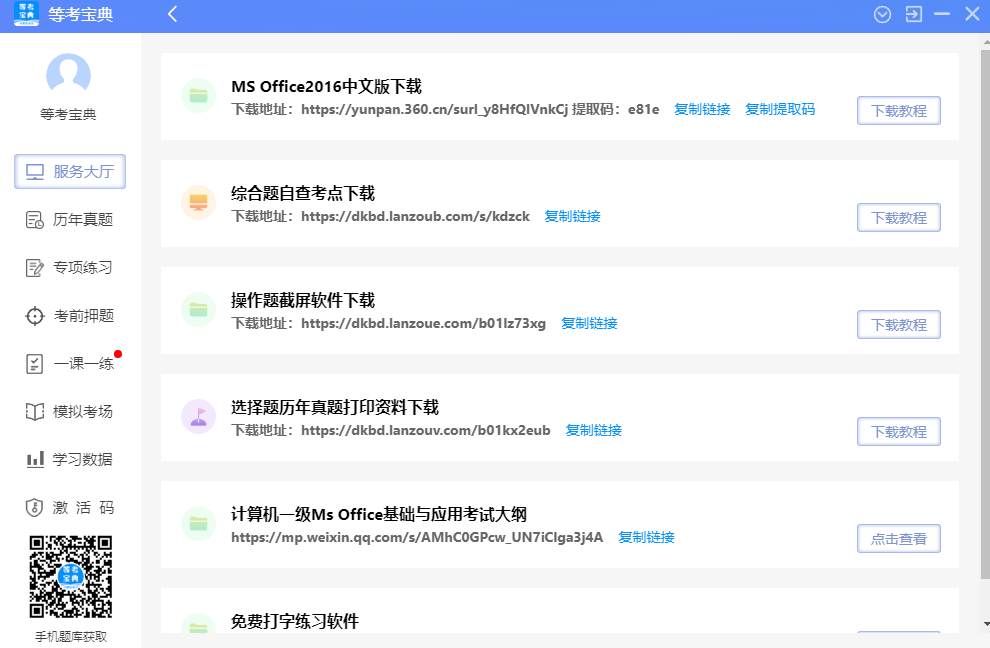Click the scrollbar up arrow
Viewport: 990px width, 648px height.
986,42
